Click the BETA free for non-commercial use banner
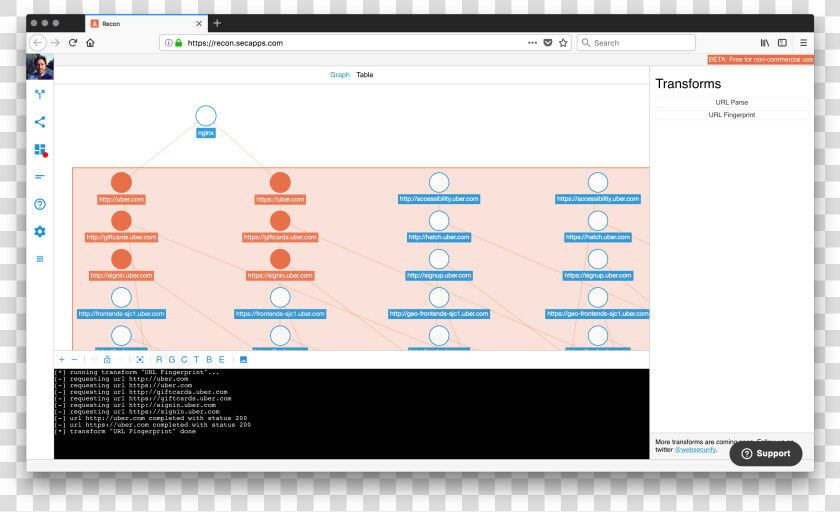This screenshot has height=512, width=840. pos(760,59)
